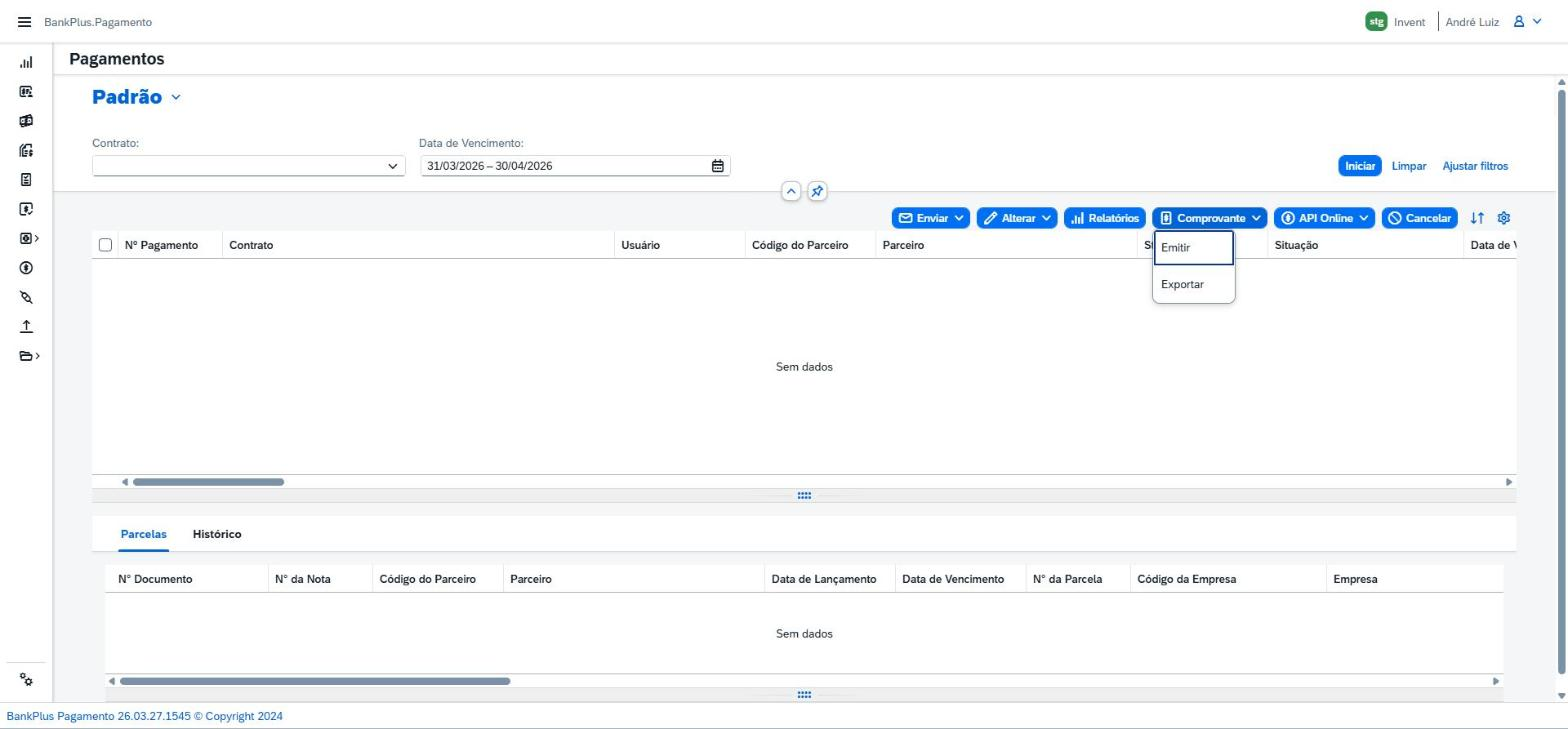Screen dimensions: 1568x729
Task: Click the Iniciar button
Action: 1360,166
